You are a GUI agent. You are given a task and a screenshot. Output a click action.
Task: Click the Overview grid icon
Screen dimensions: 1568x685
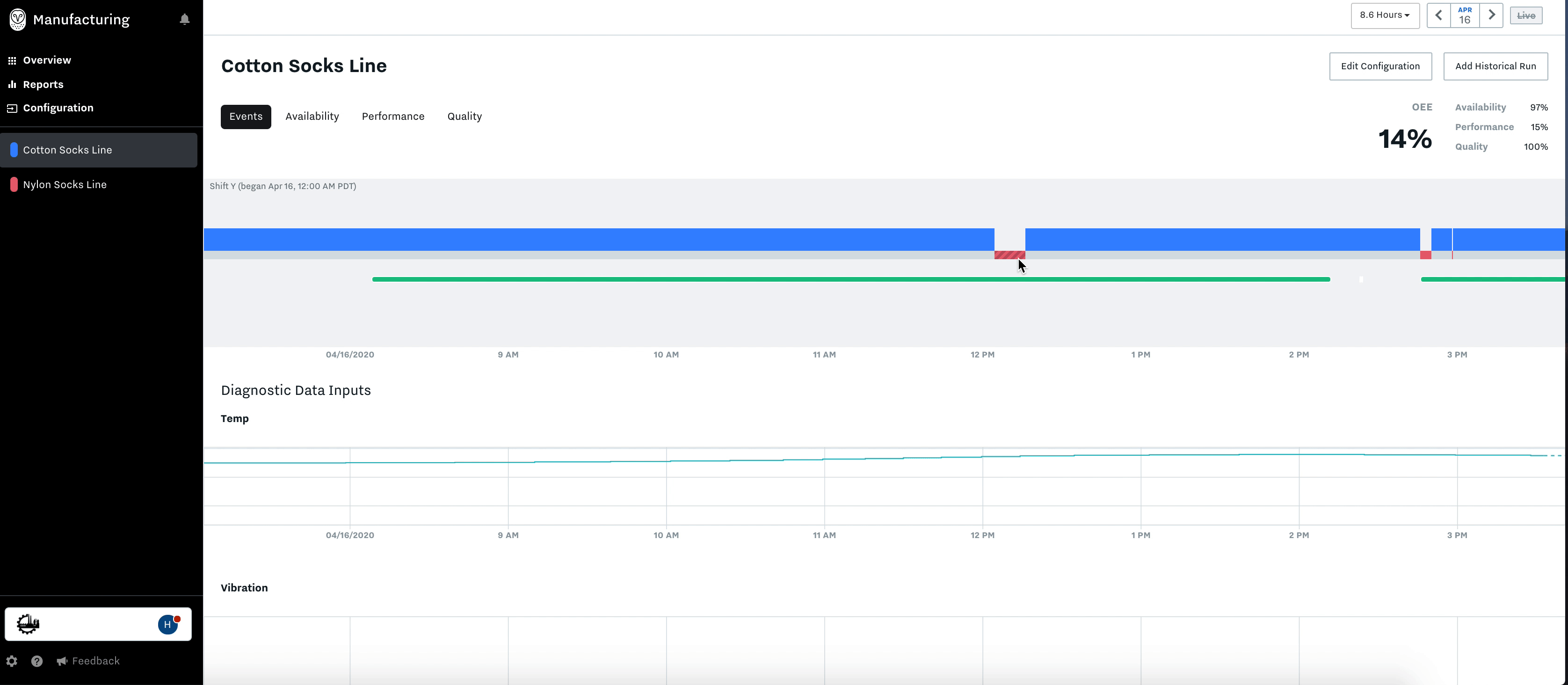(x=12, y=60)
